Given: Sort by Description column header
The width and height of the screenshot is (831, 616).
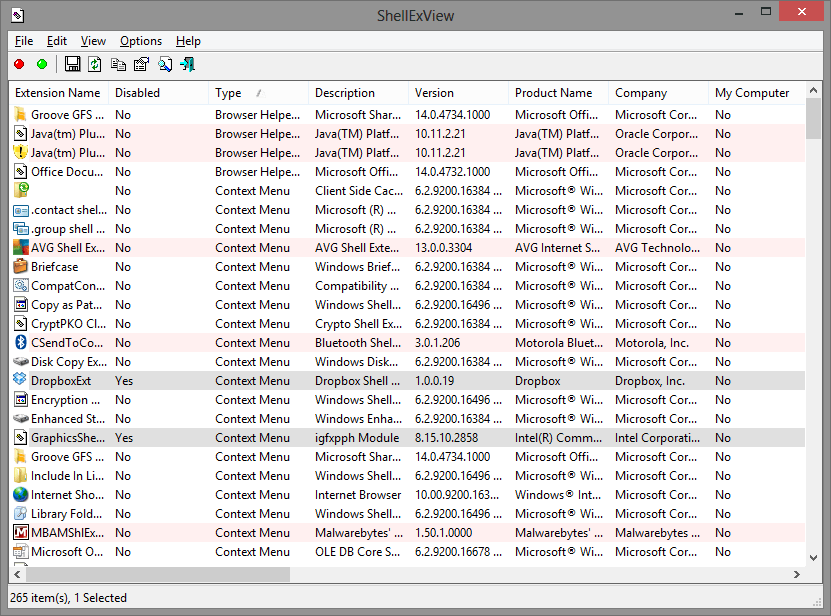Looking at the screenshot, I should point(358,93).
